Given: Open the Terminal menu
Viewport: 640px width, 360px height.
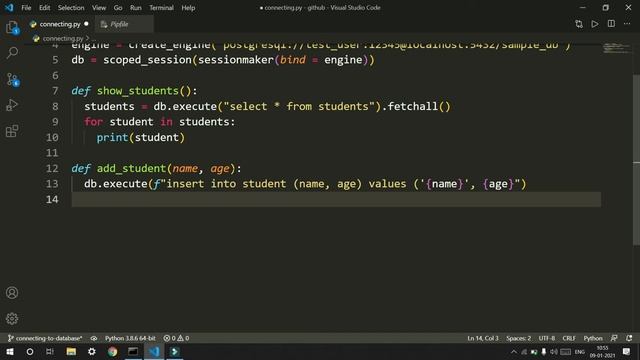Looking at the screenshot, I should pyautogui.click(x=161, y=8).
